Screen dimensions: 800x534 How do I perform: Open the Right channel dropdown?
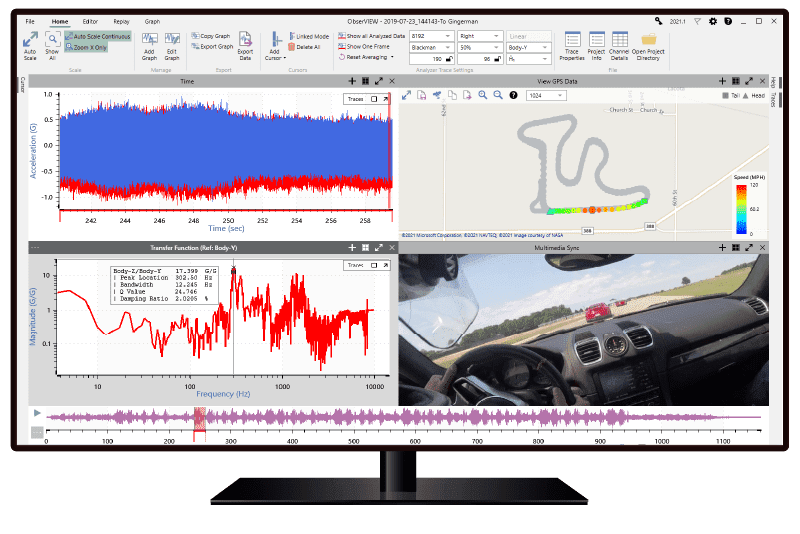(480, 36)
